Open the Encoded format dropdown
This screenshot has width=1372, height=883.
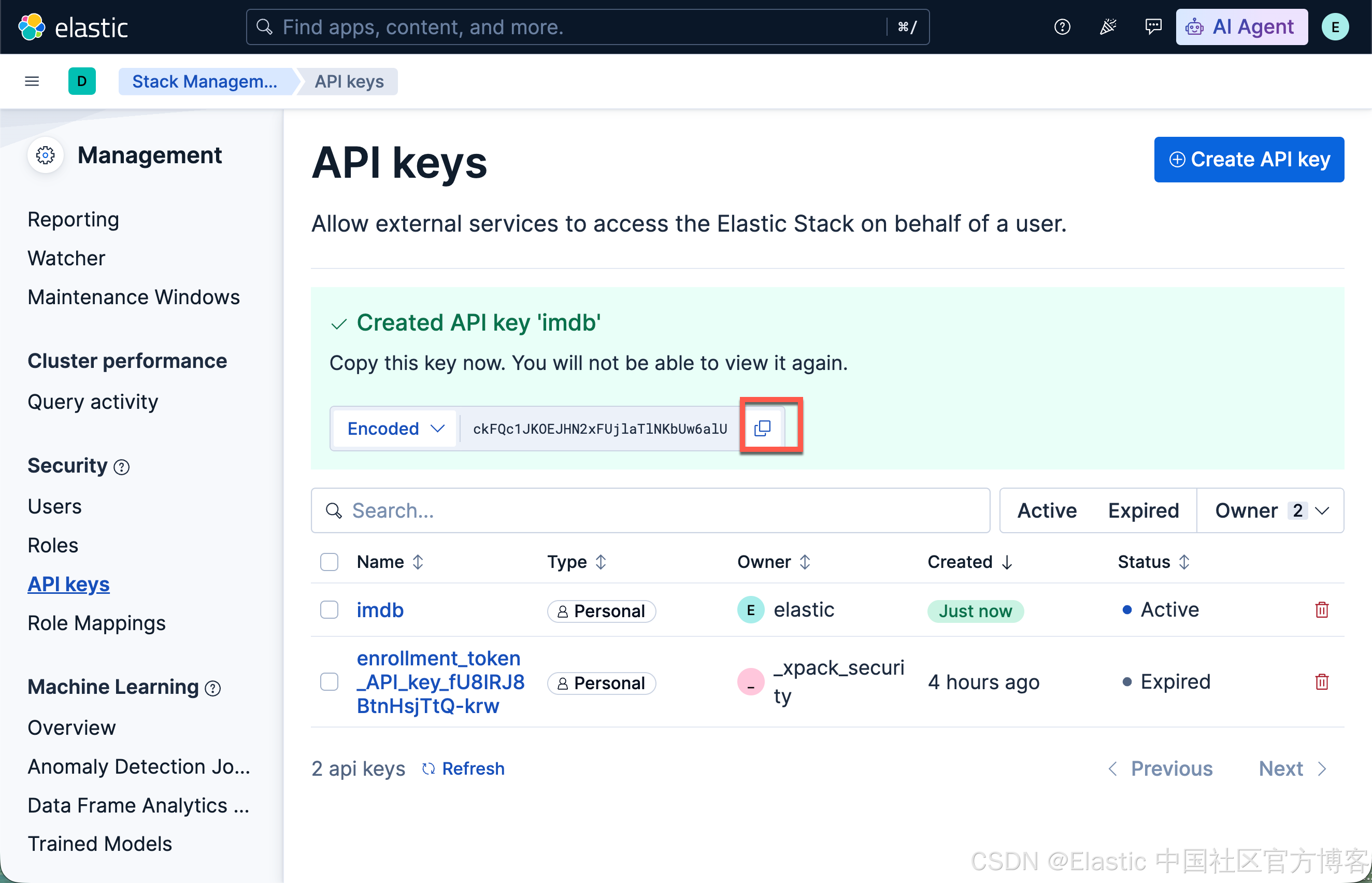[395, 429]
